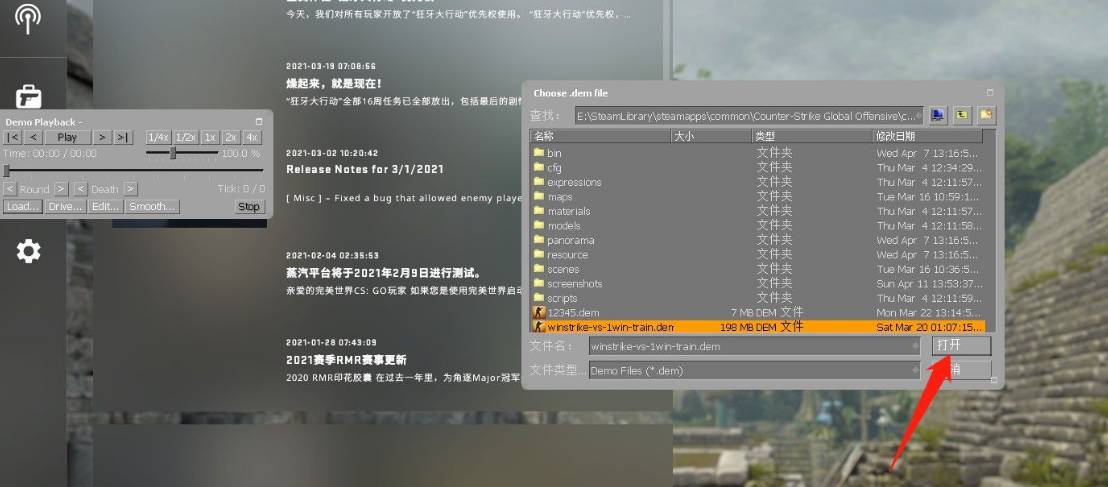Select the models folder
This screenshot has width=1108, height=487.
[758, 225]
